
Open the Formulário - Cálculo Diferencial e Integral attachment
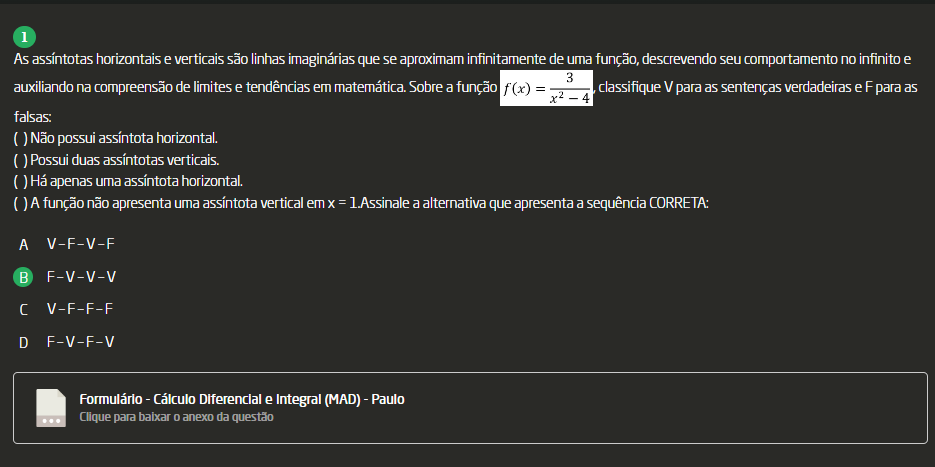click(242, 400)
